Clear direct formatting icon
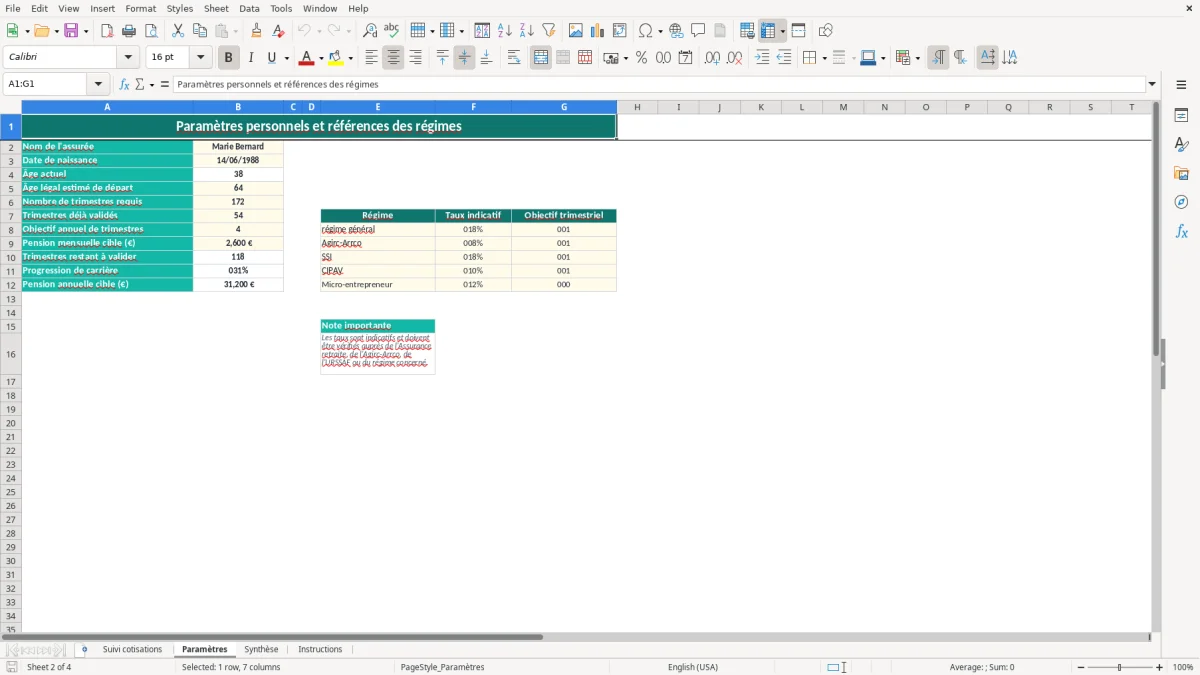 click(279, 31)
